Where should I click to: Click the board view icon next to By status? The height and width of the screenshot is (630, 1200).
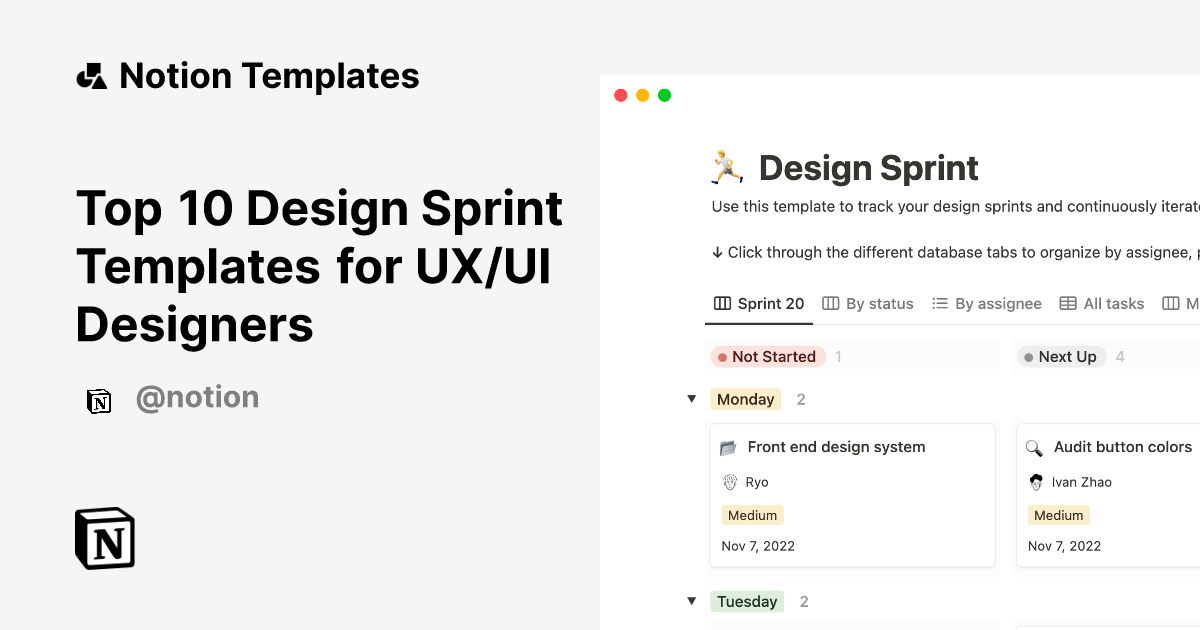pyautogui.click(x=831, y=303)
